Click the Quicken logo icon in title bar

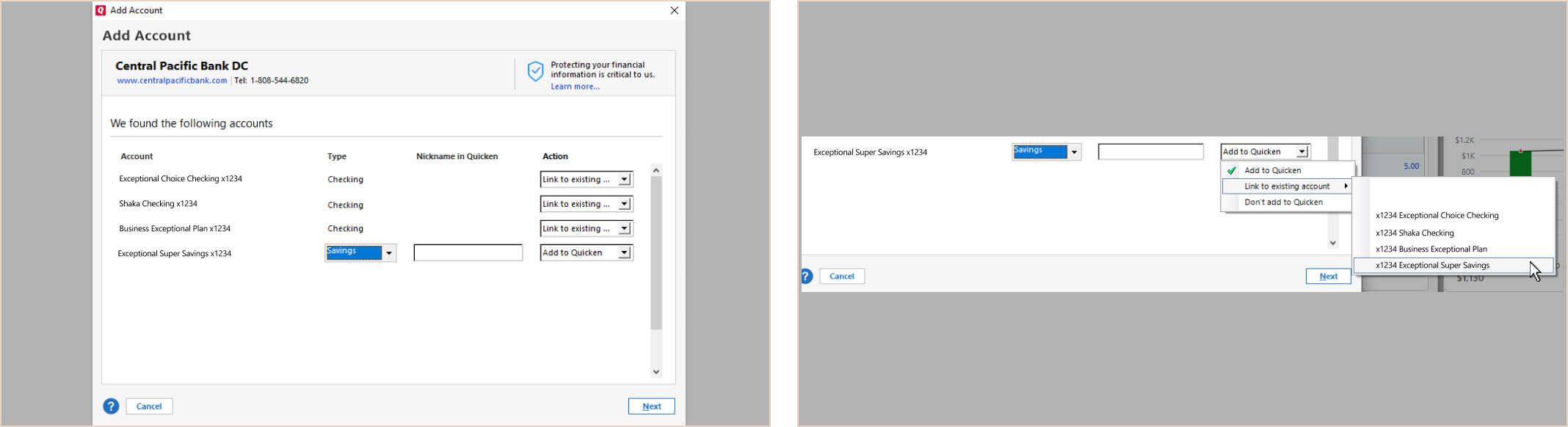pyautogui.click(x=101, y=10)
